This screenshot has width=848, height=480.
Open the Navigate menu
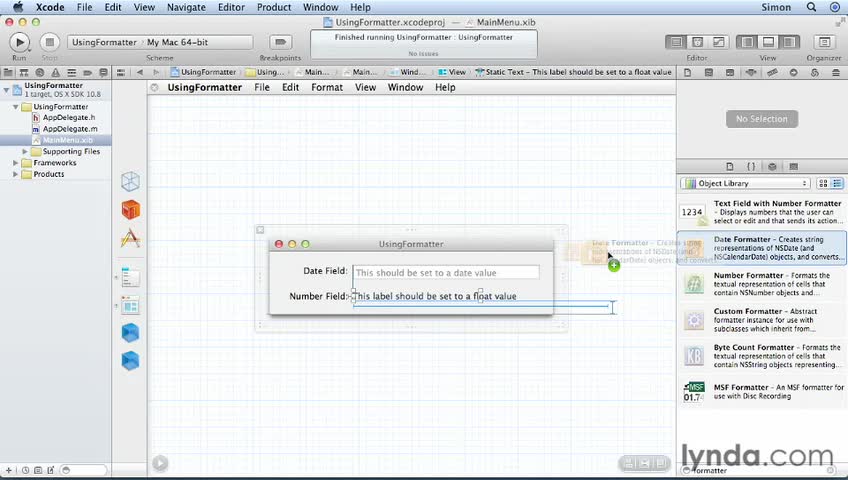186,7
